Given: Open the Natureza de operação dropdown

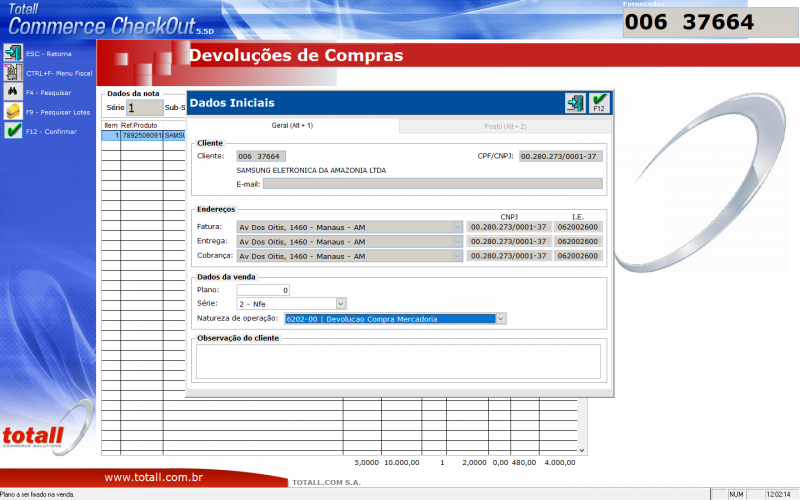Looking at the screenshot, I should 501,319.
